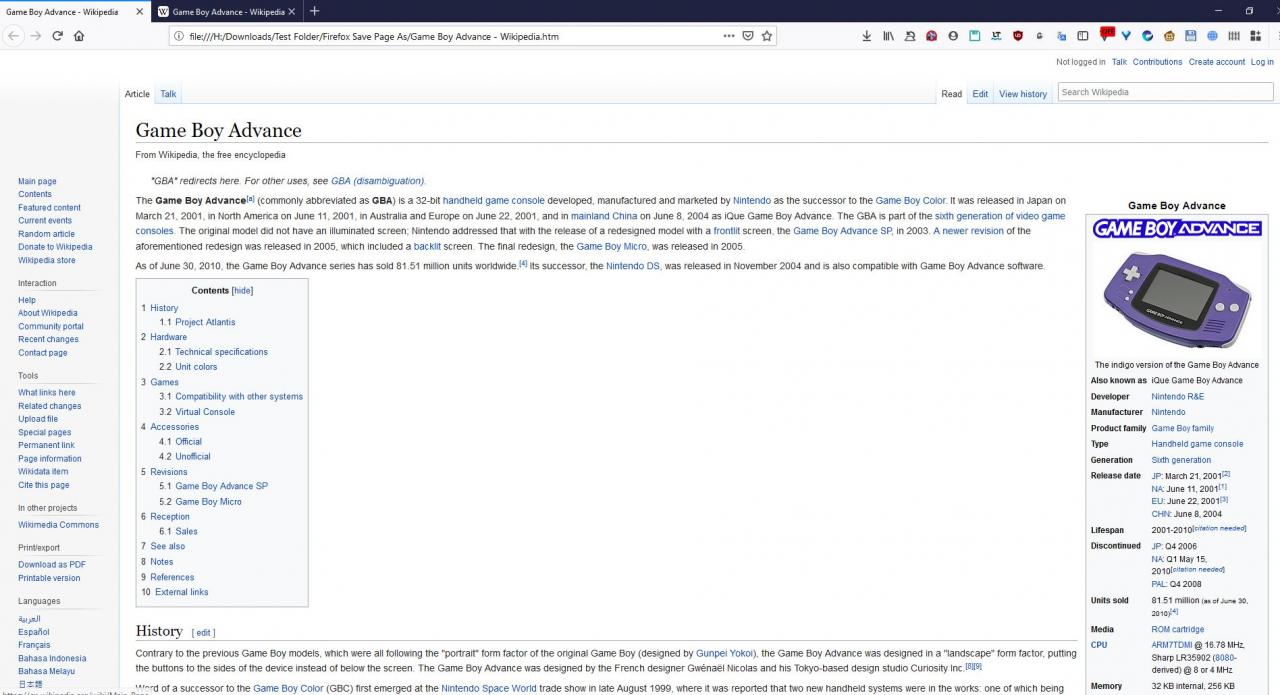This screenshot has height=695, width=1280.
Task: Open the Library toolbar icon
Action: point(888,36)
